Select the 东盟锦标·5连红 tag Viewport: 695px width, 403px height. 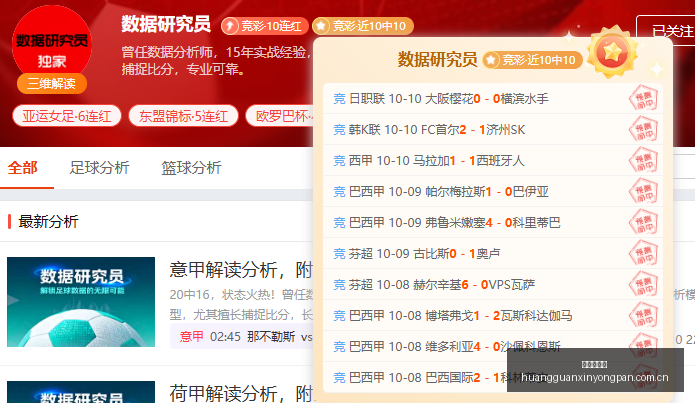pos(183,116)
